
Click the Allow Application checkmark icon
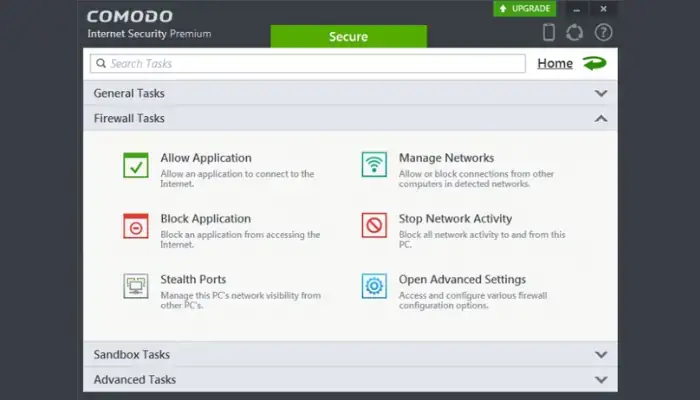(x=136, y=165)
